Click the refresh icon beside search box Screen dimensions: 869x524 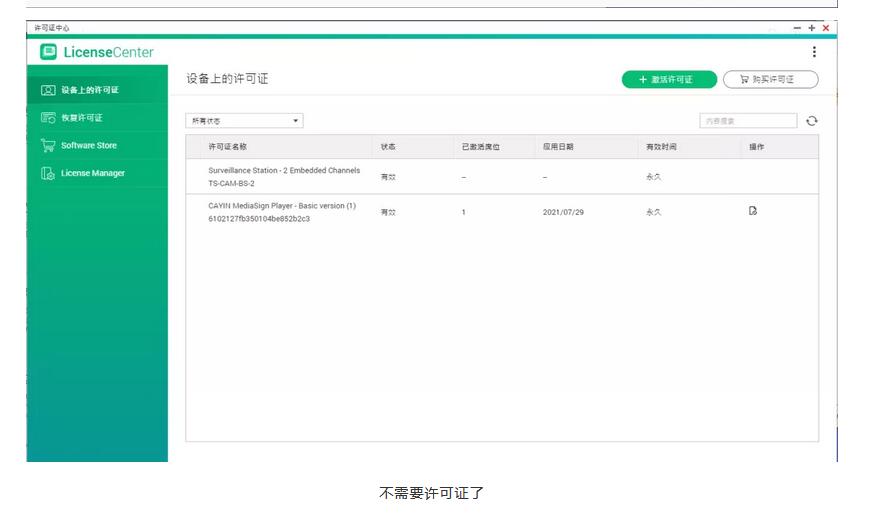click(x=812, y=120)
